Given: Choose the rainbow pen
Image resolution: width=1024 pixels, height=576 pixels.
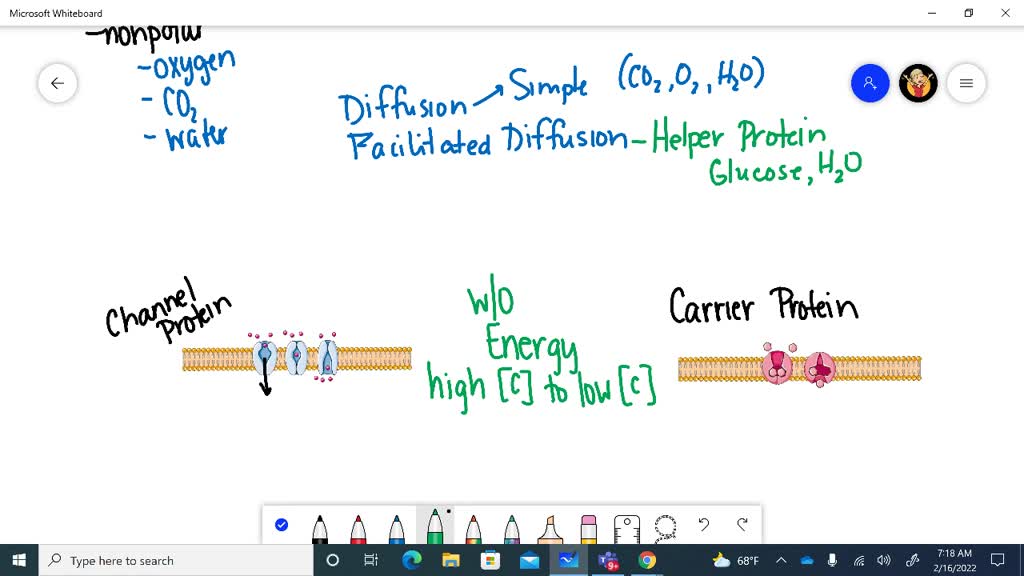Looking at the screenshot, I should pyautogui.click(x=473, y=528).
